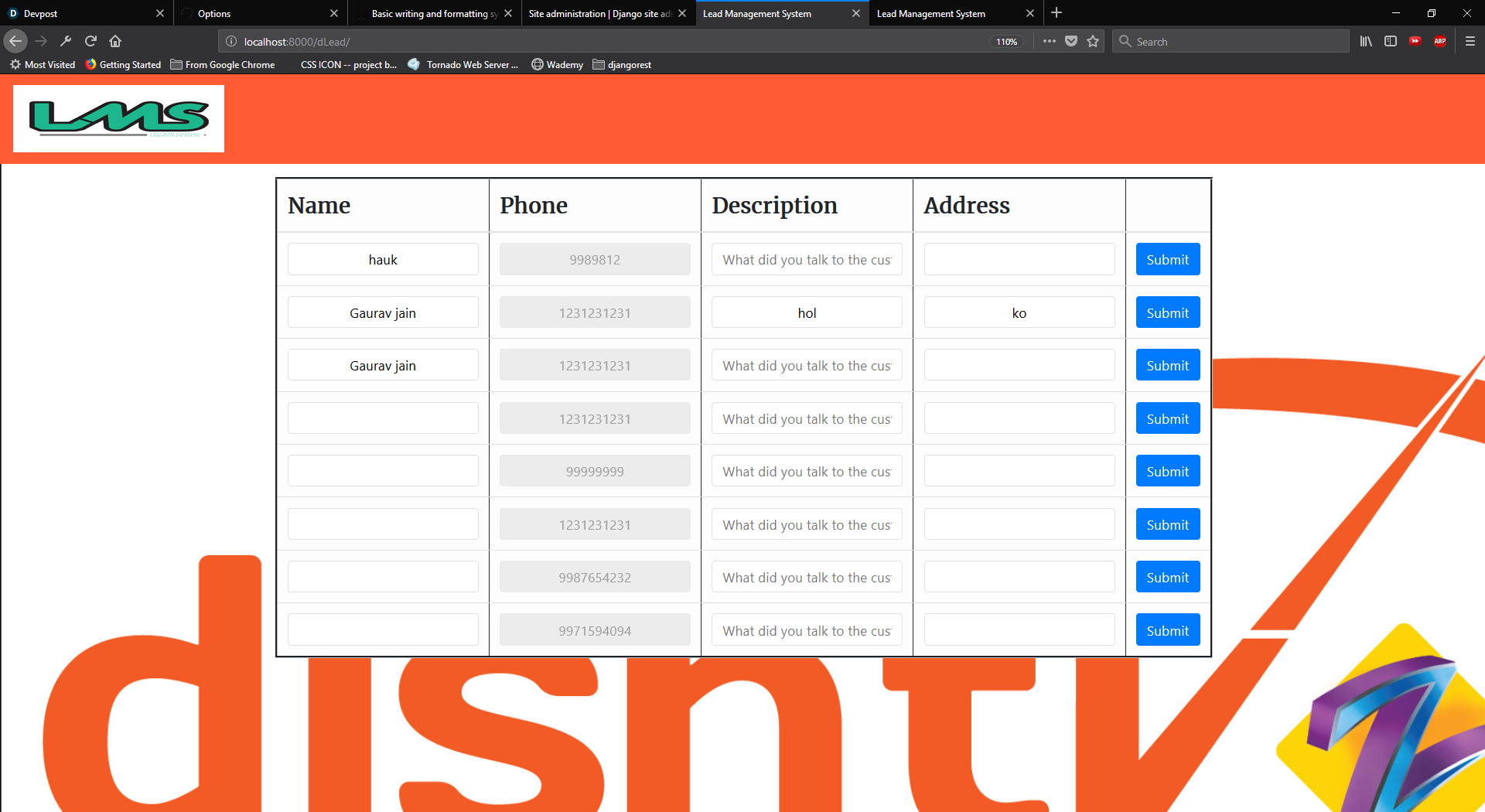The image size is (1485, 812).
Task: Close the Basic writing and formatting tab
Action: tap(507, 13)
